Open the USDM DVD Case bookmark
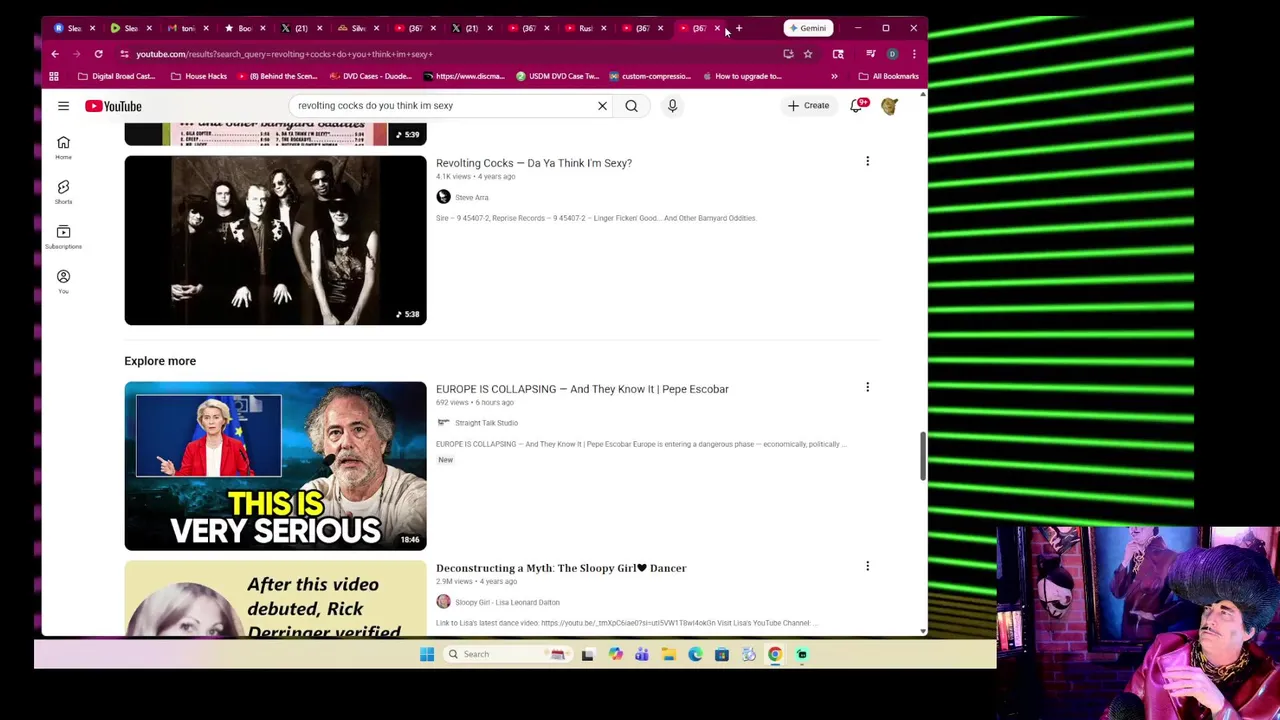1280x720 pixels. (x=557, y=76)
